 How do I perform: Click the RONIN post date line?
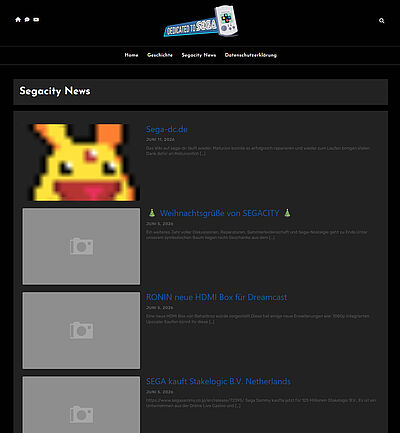click(160, 308)
